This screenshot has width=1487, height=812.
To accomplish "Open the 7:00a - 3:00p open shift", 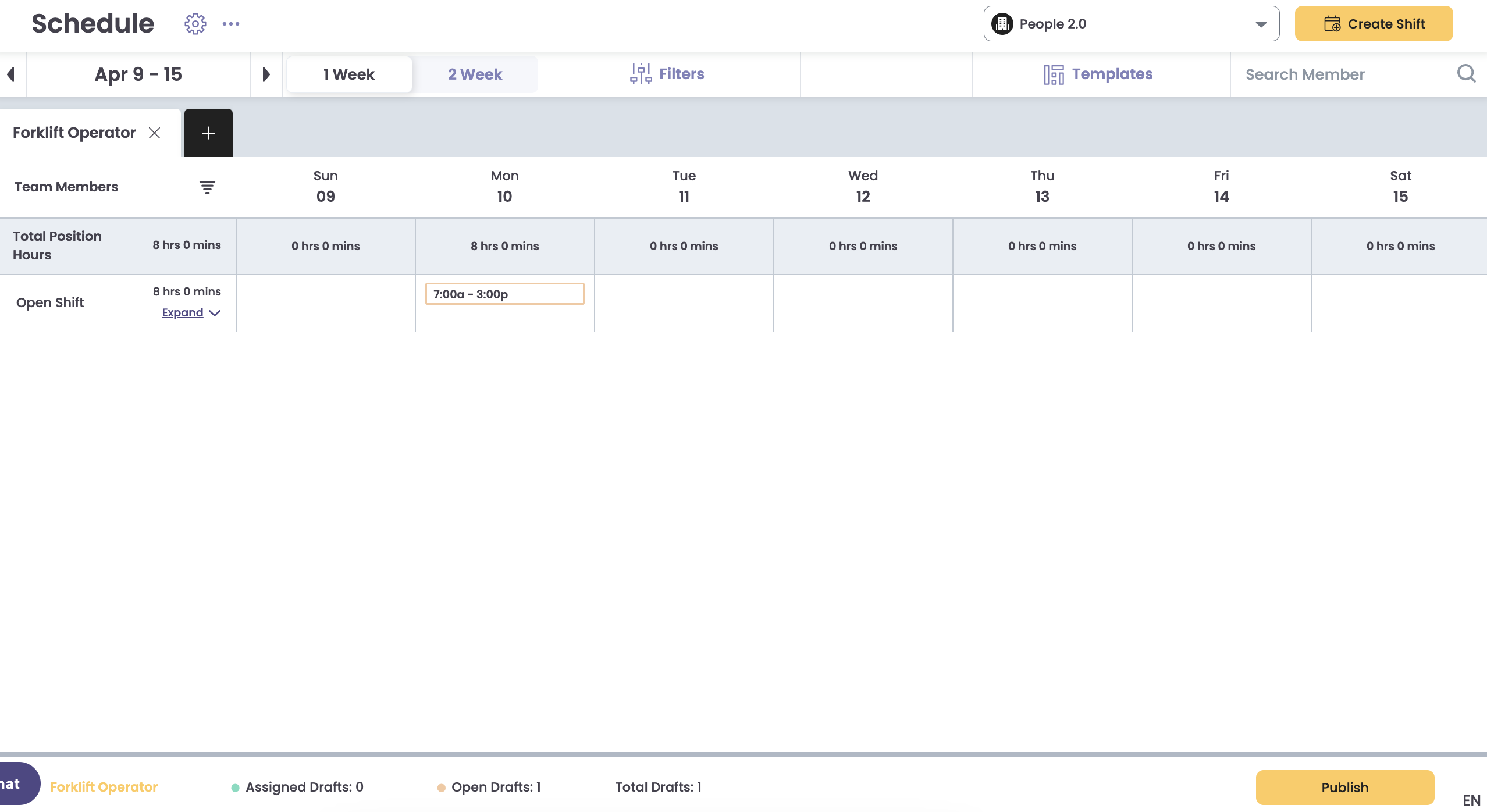I will click(504, 294).
